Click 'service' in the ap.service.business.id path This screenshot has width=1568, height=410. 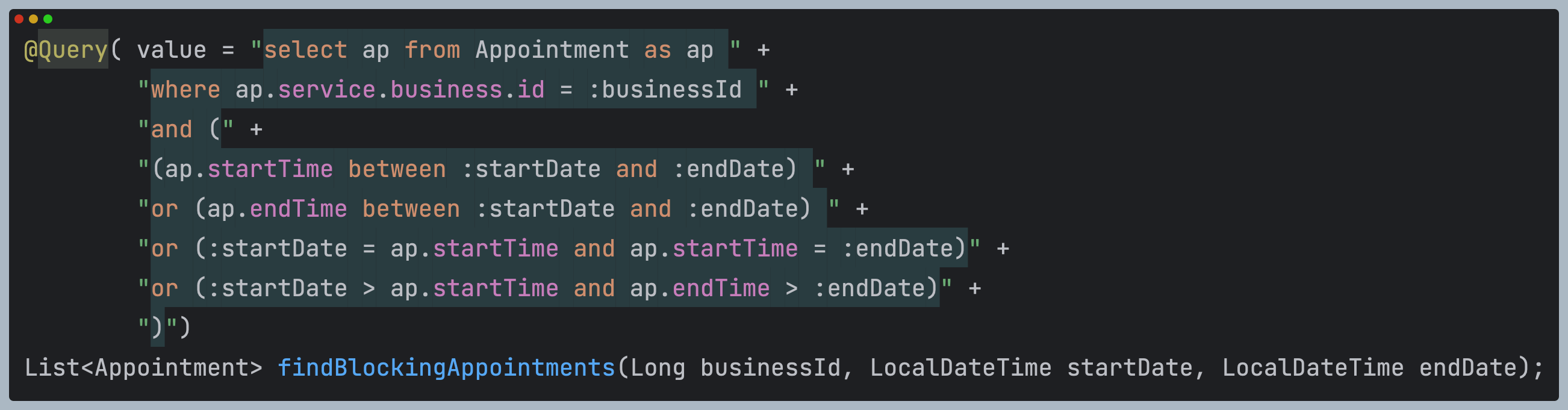point(326,90)
